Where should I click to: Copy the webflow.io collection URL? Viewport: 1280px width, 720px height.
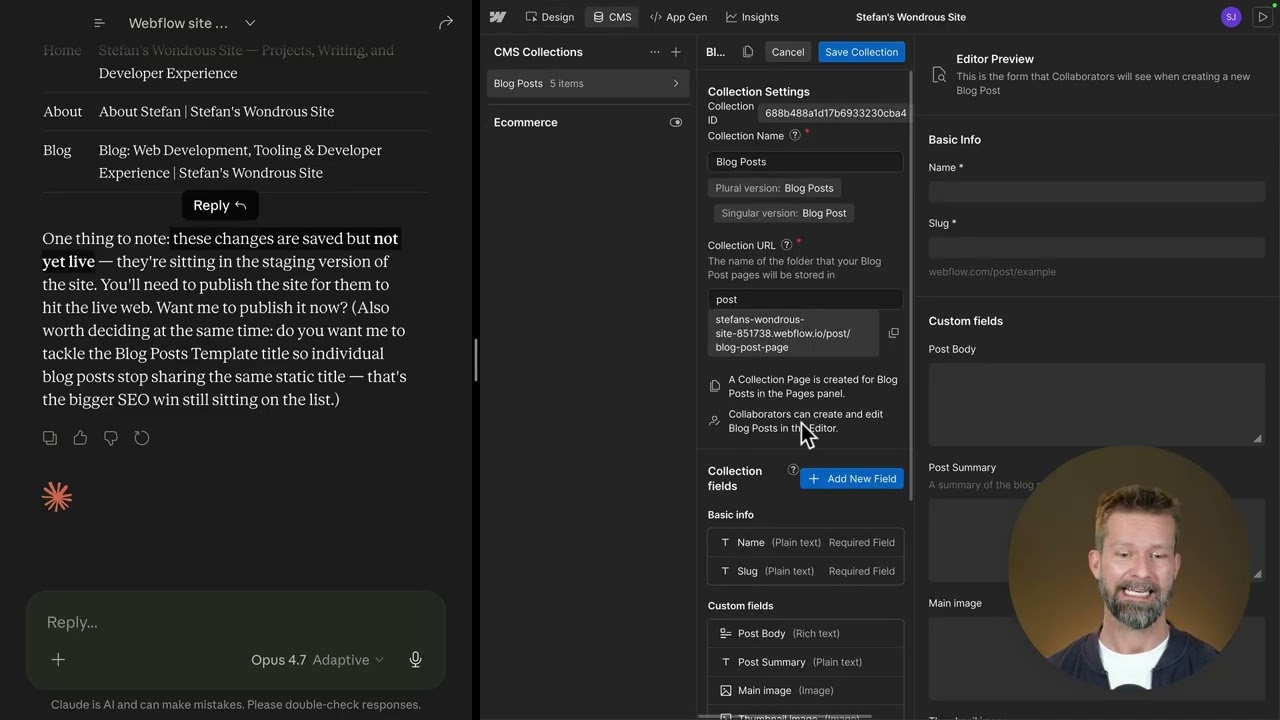[x=893, y=333]
